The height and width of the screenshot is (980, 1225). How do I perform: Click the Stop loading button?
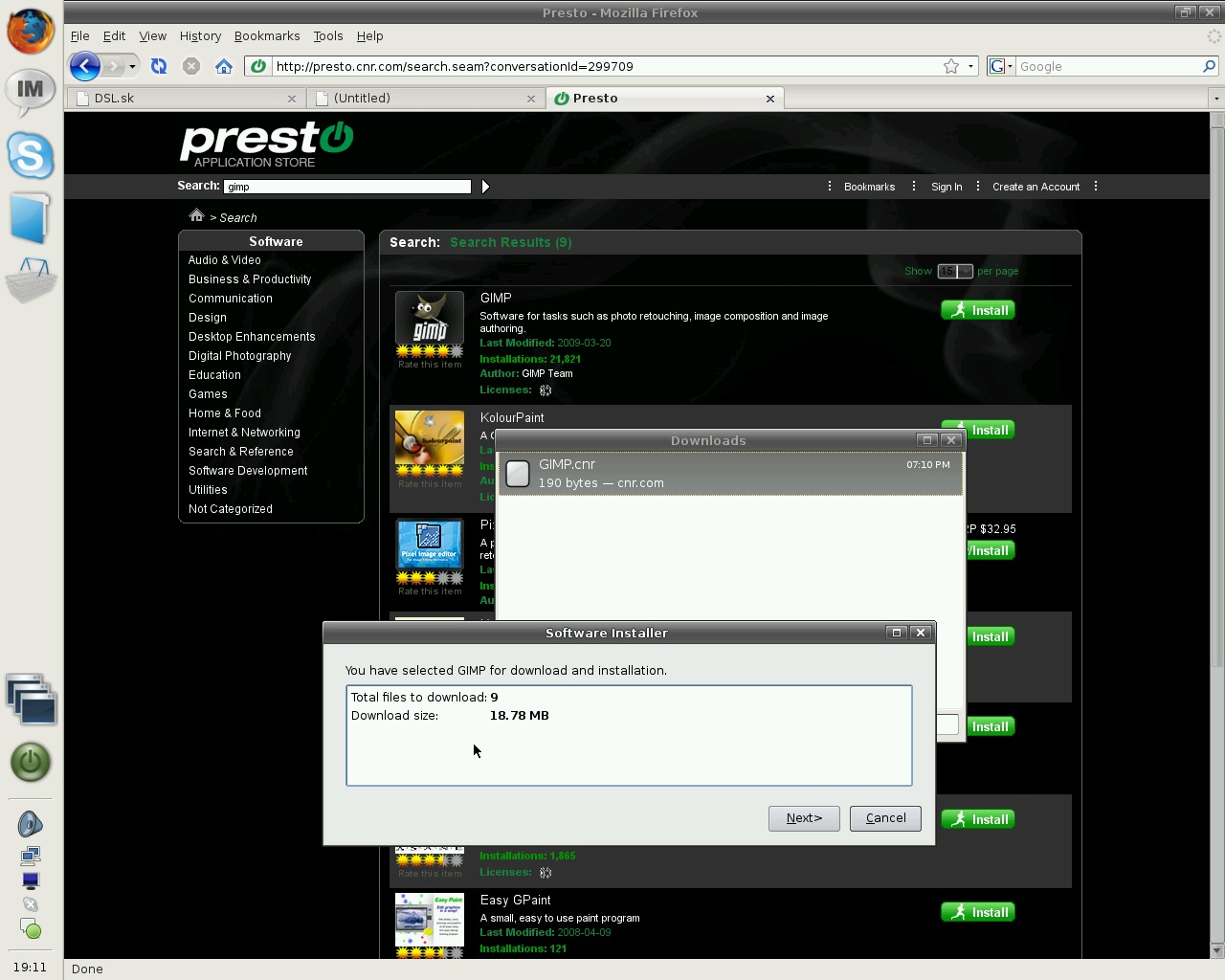191,66
